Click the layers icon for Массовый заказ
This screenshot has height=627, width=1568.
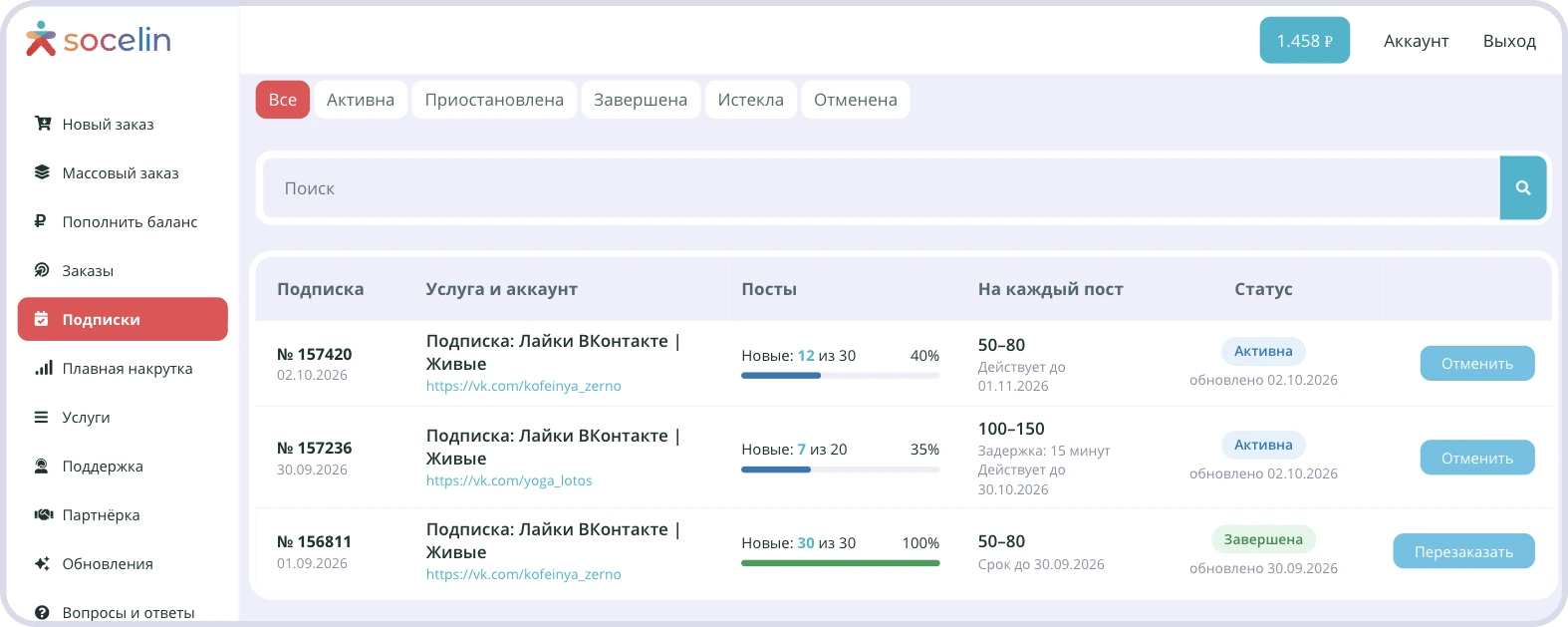click(x=42, y=172)
